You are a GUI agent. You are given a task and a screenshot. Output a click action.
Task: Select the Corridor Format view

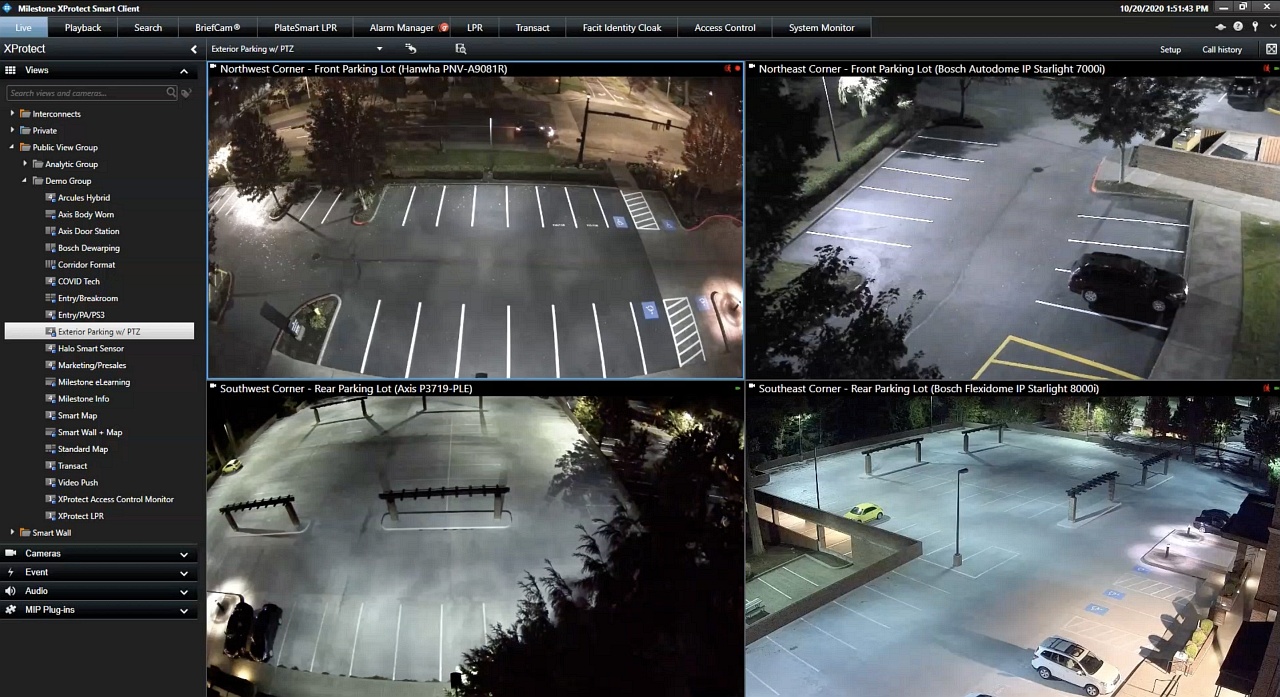click(87, 265)
